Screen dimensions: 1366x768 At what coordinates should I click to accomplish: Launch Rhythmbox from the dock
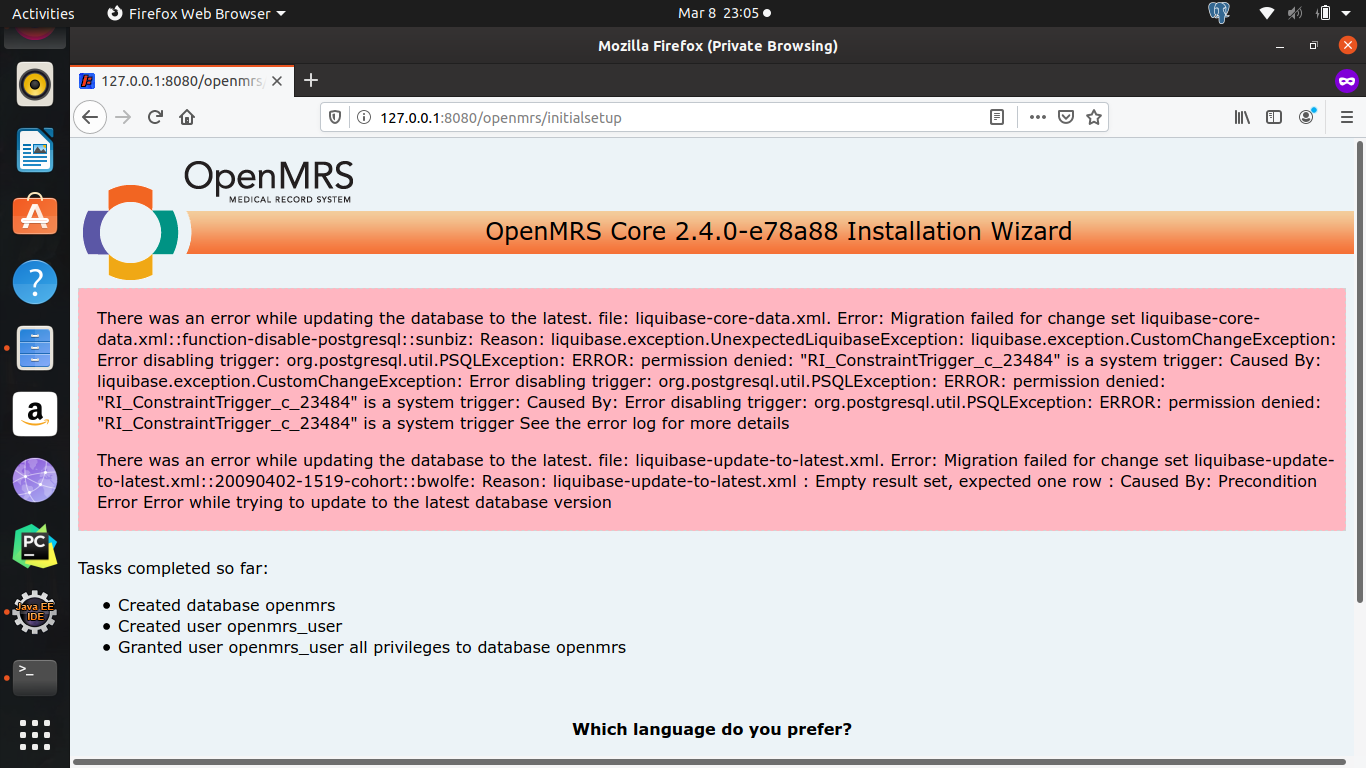pos(35,84)
